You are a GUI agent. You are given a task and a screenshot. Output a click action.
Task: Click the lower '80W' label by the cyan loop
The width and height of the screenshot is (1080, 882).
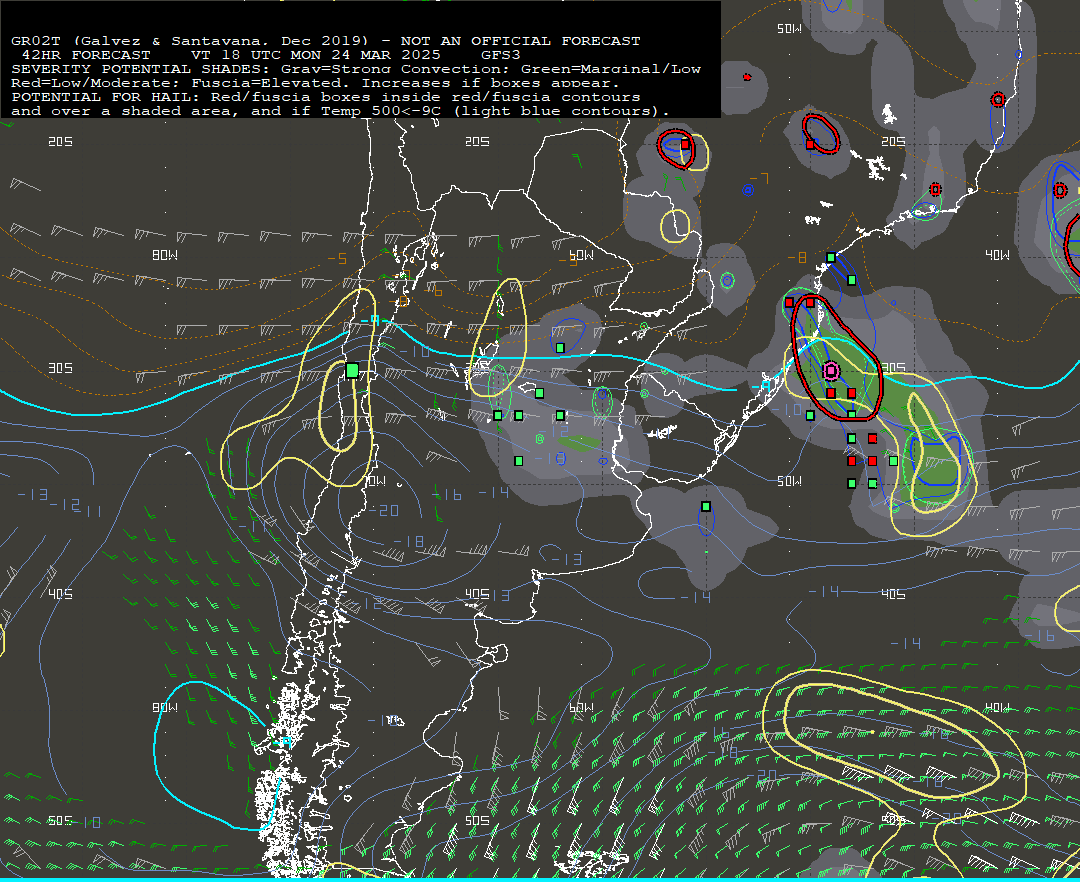165,708
